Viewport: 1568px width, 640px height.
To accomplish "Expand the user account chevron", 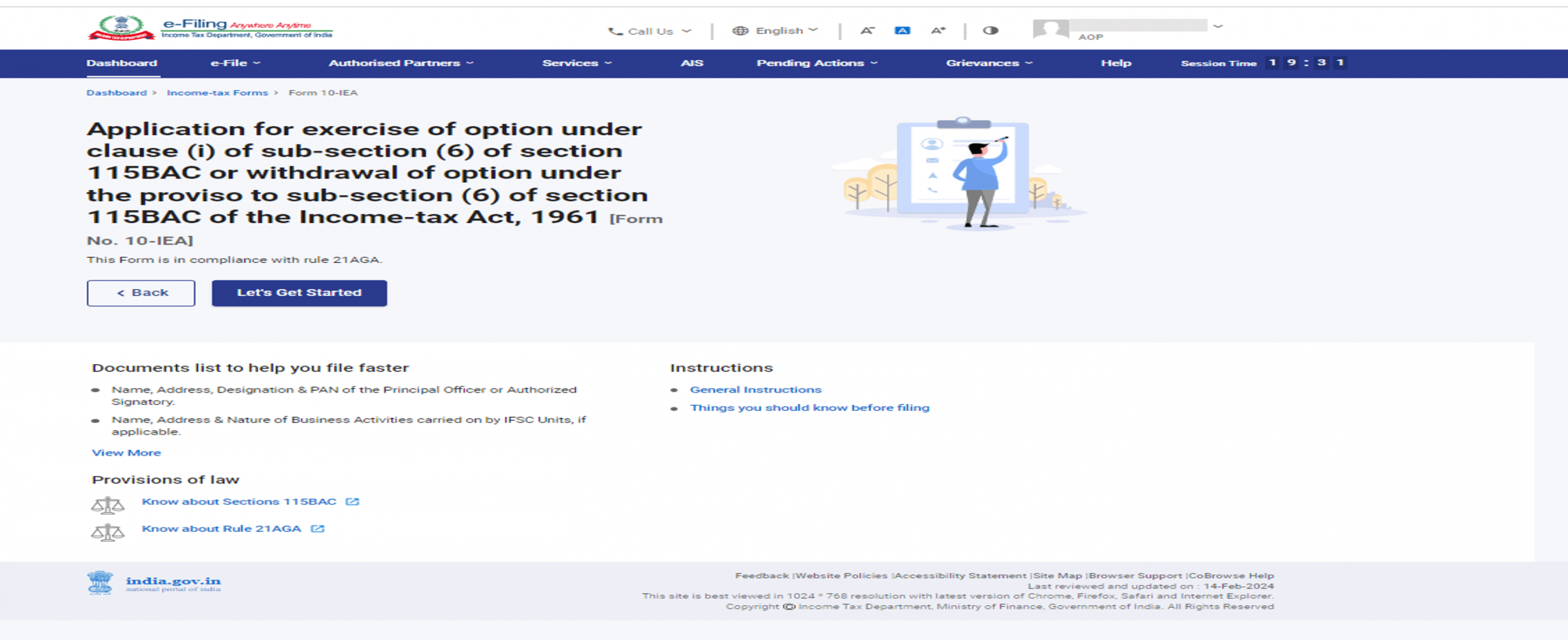I will [1218, 27].
